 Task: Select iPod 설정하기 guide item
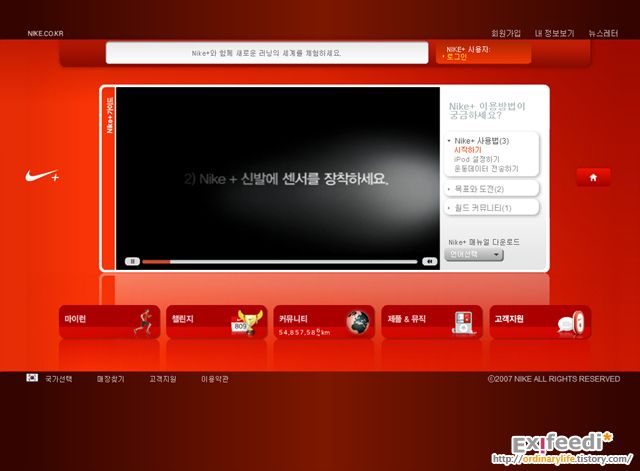477,159
